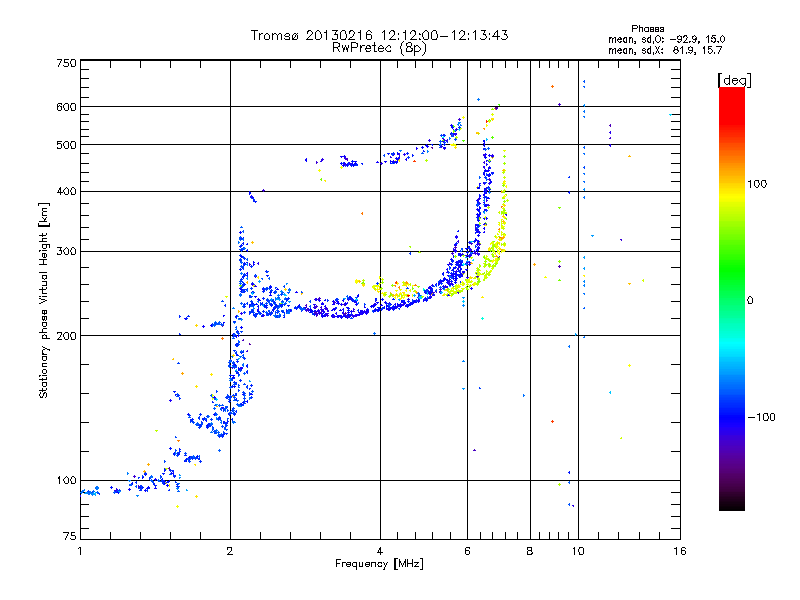
Task: Click the y-axis tick label '200'
Action: [66, 336]
